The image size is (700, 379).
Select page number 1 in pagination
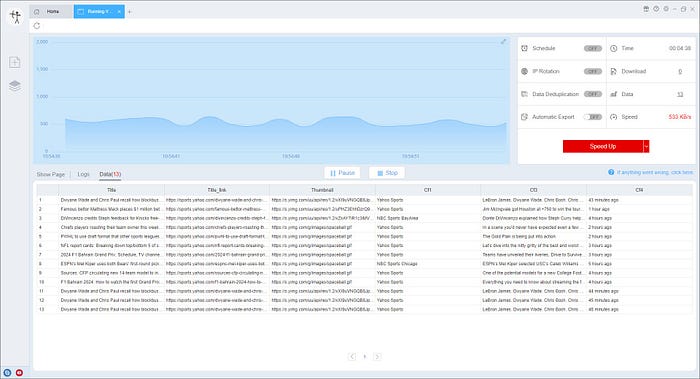pos(365,356)
